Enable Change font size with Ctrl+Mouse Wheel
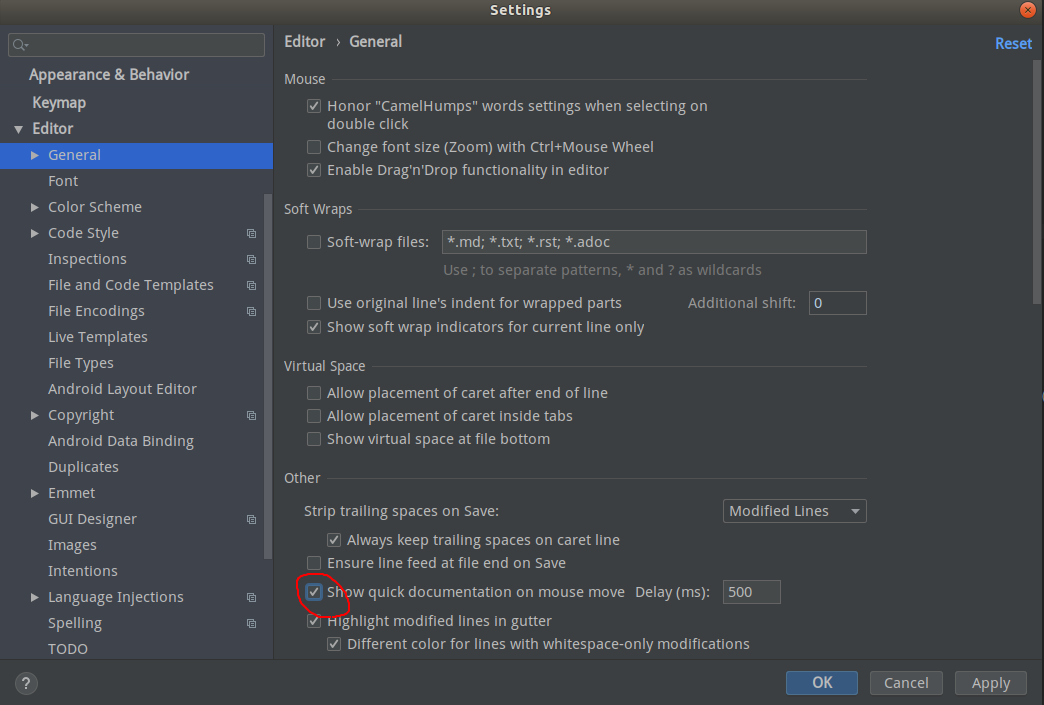 click(314, 147)
